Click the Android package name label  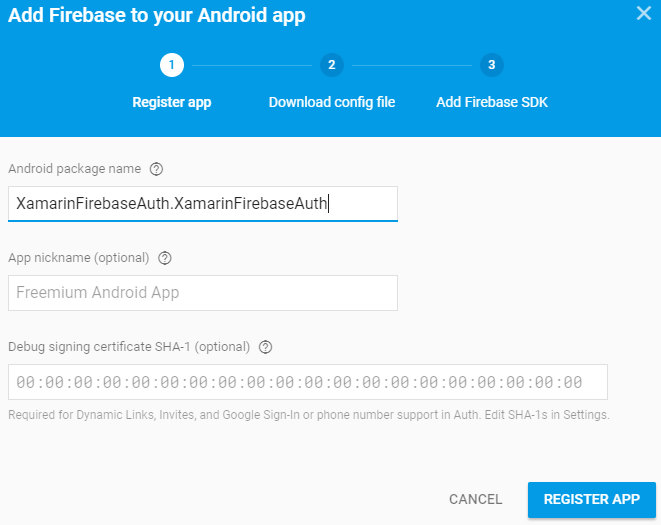[x=74, y=169]
